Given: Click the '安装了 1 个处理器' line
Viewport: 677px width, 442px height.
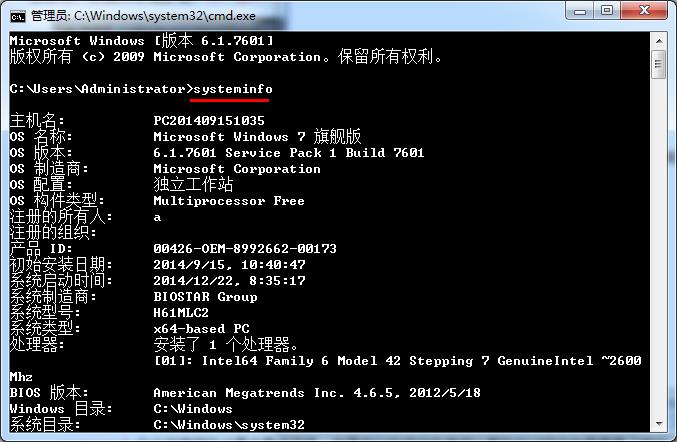Looking at the screenshot, I should coord(226,345).
